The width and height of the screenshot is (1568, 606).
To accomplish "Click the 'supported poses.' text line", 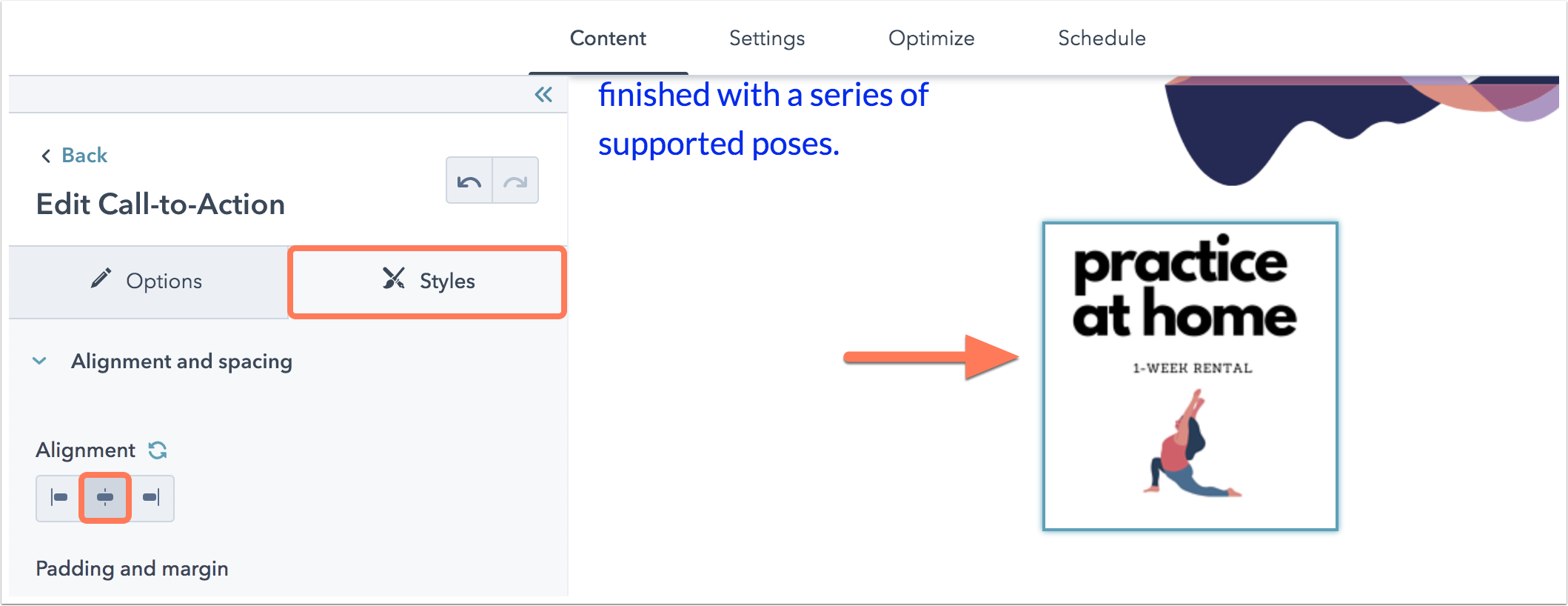I will 719,144.
